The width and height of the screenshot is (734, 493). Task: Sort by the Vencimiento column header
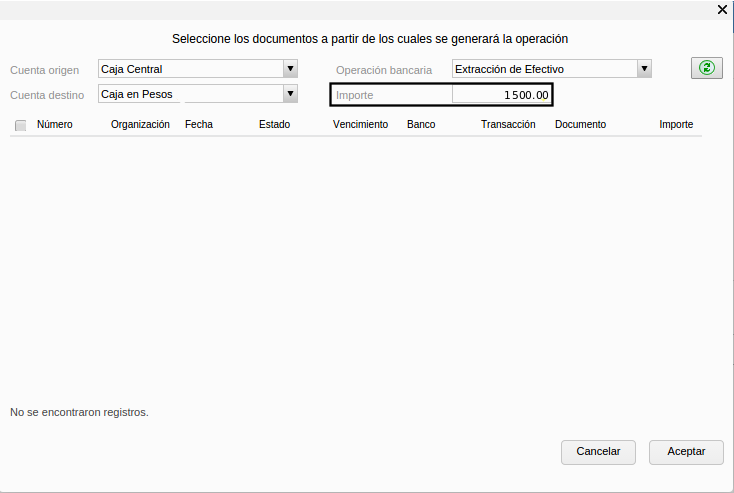pyautogui.click(x=360, y=125)
